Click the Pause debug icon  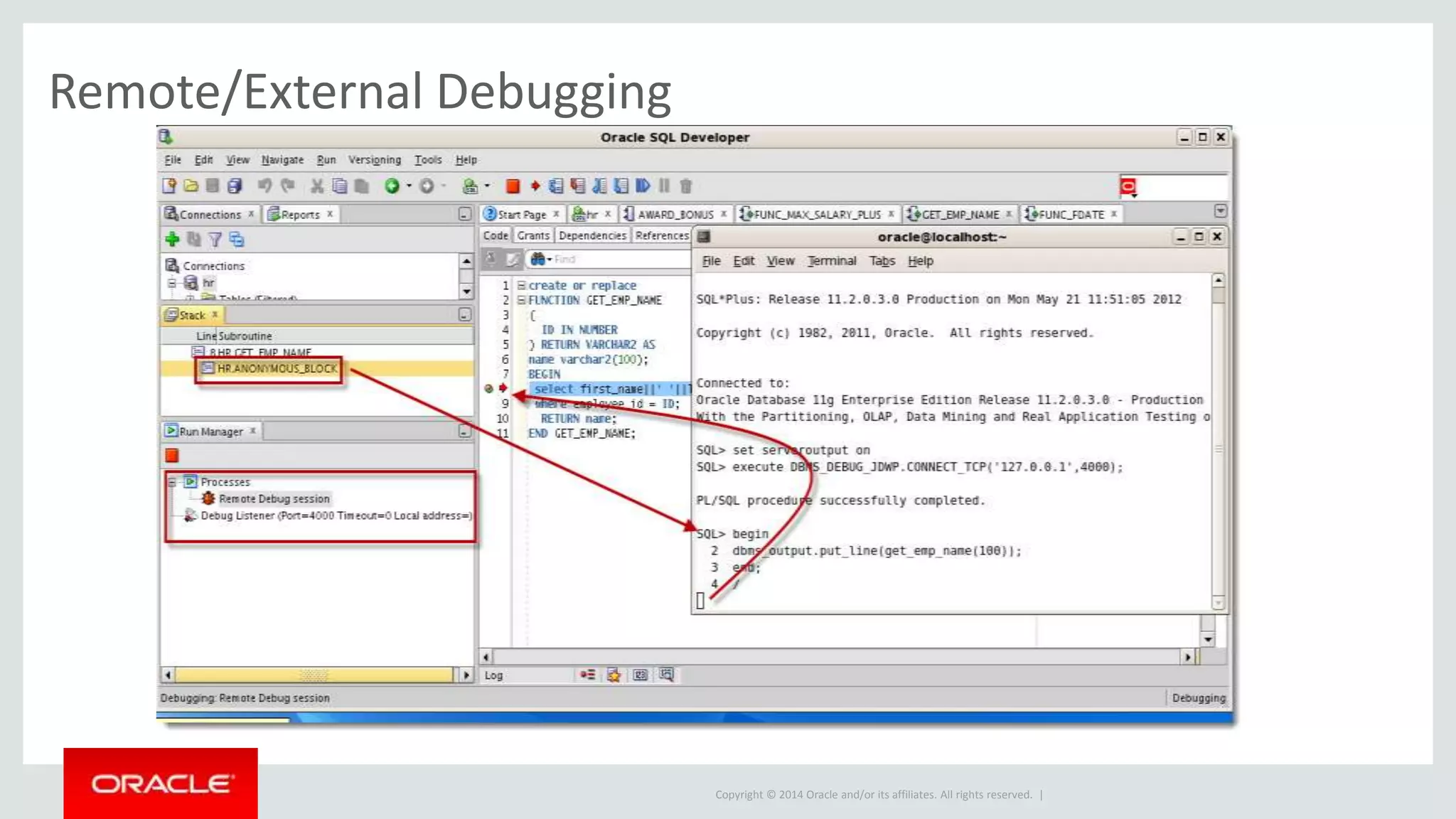(x=664, y=186)
